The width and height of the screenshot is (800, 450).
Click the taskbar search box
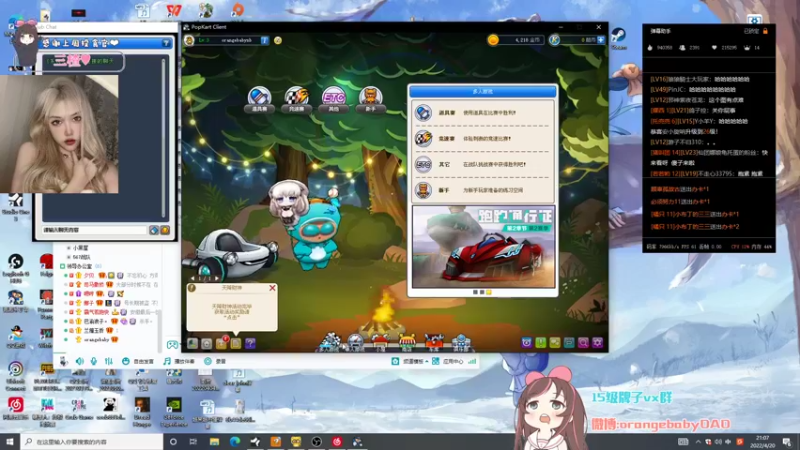coord(92,441)
